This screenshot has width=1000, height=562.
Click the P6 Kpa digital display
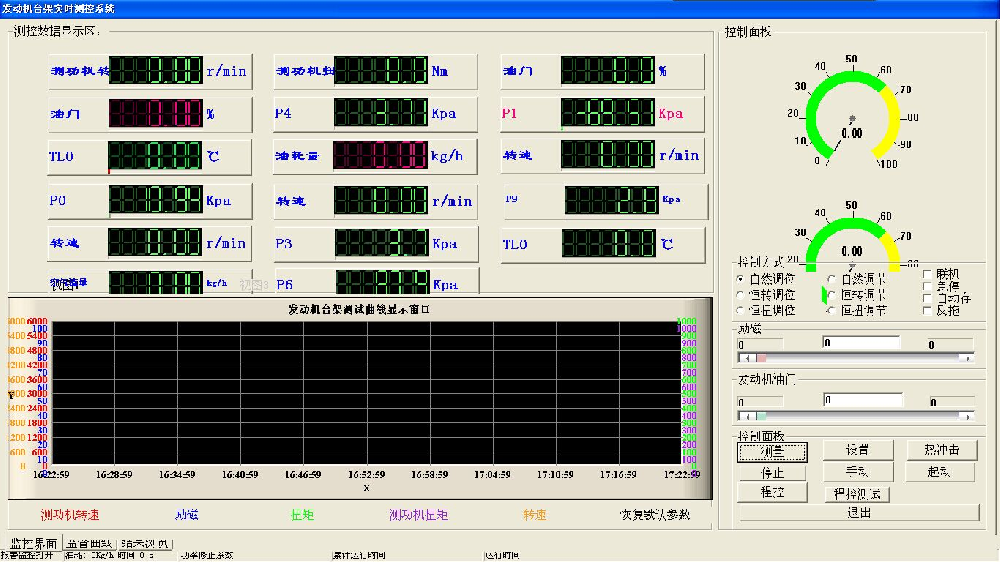[382, 282]
